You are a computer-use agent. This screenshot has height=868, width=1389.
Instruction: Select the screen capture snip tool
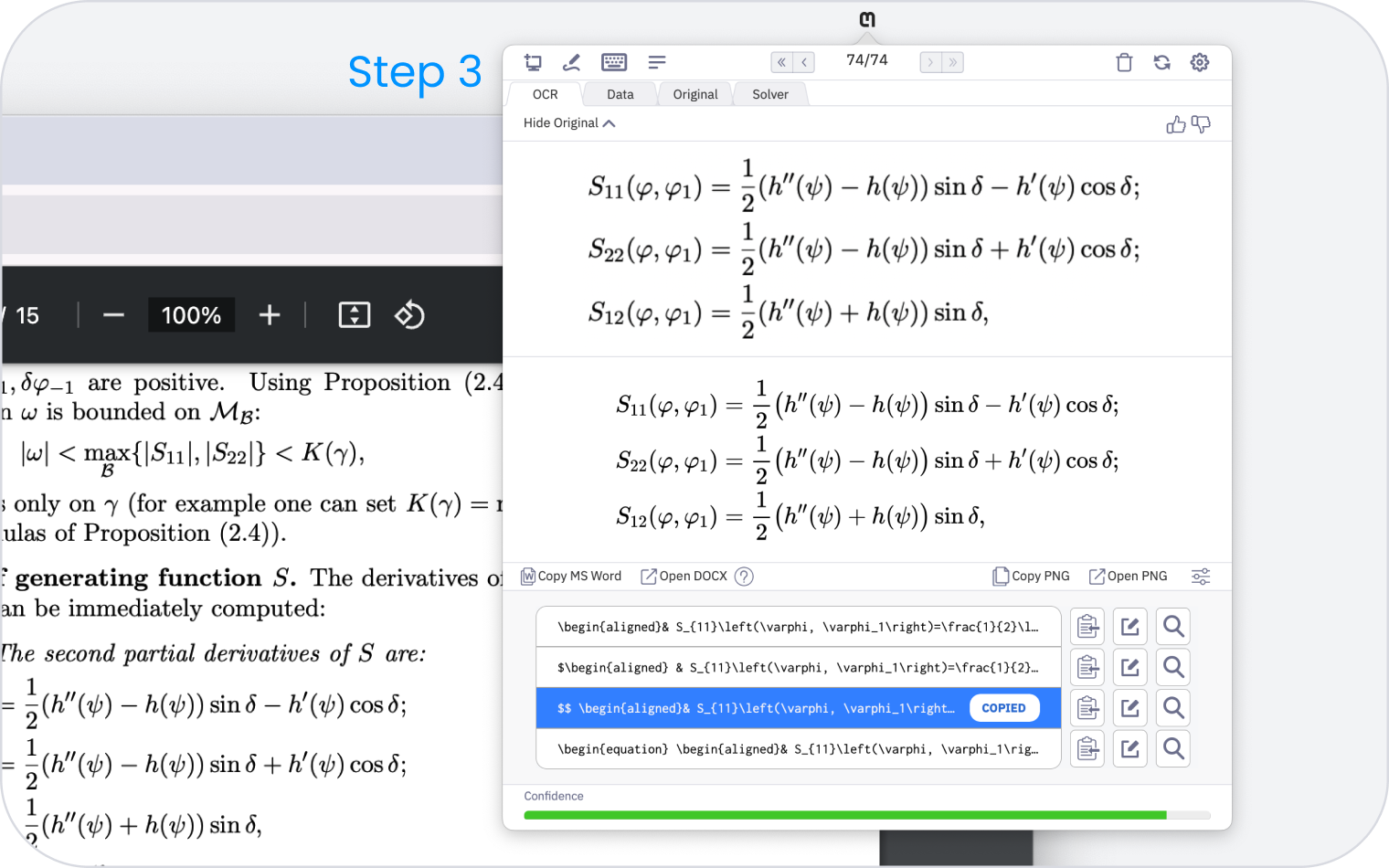pos(534,62)
